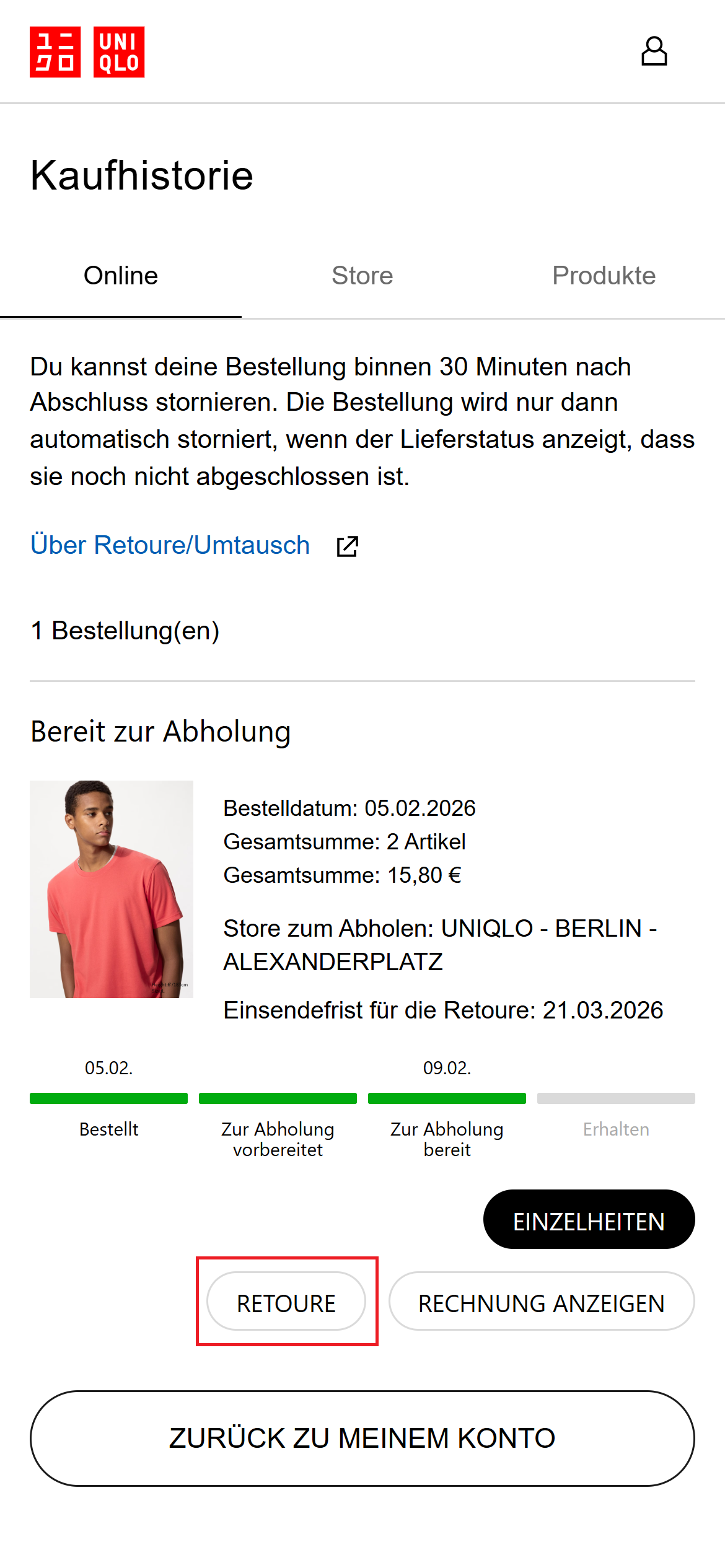Screen dimensions: 725x1568
Task: Click the red t-shirt product thumbnail
Action: 112,888
